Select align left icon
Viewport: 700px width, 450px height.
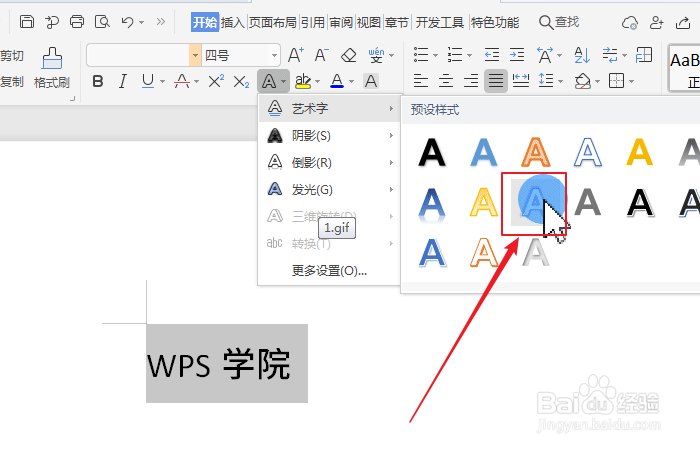pos(421,81)
